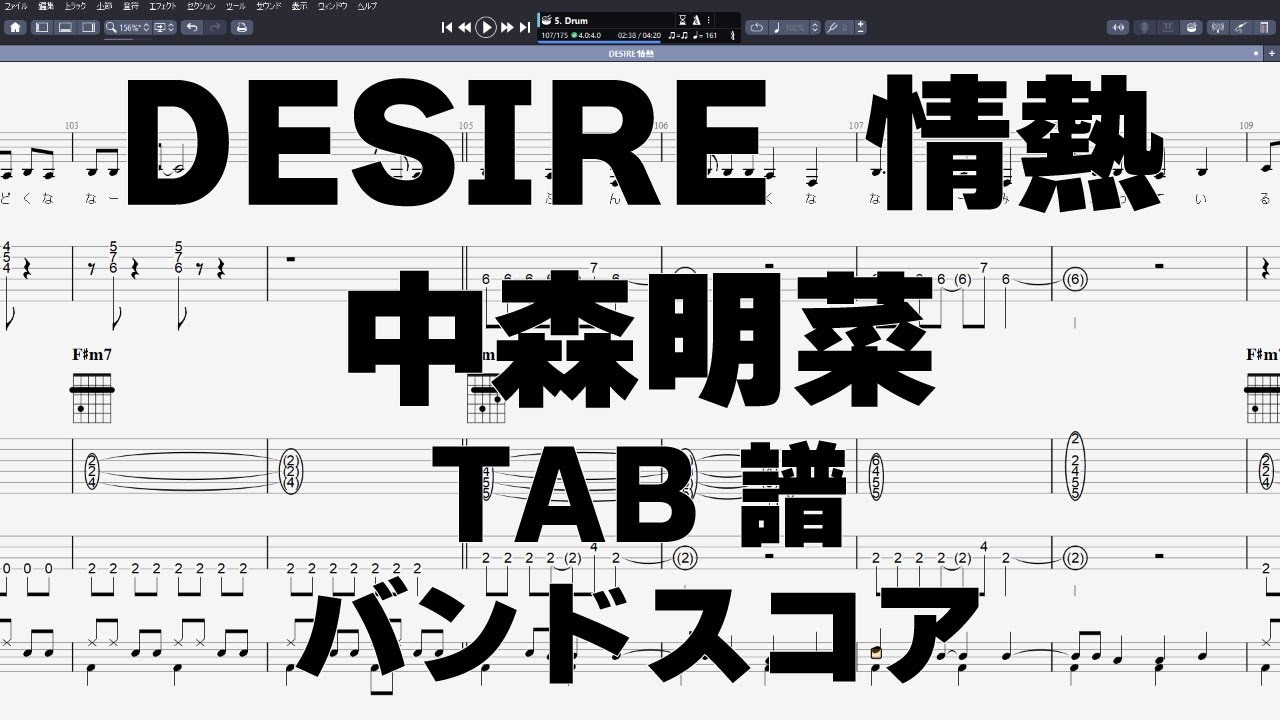Click the unsaved dot on document tab
Image resolution: width=1280 pixels, height=720 pixels.
pos(1258,53)
